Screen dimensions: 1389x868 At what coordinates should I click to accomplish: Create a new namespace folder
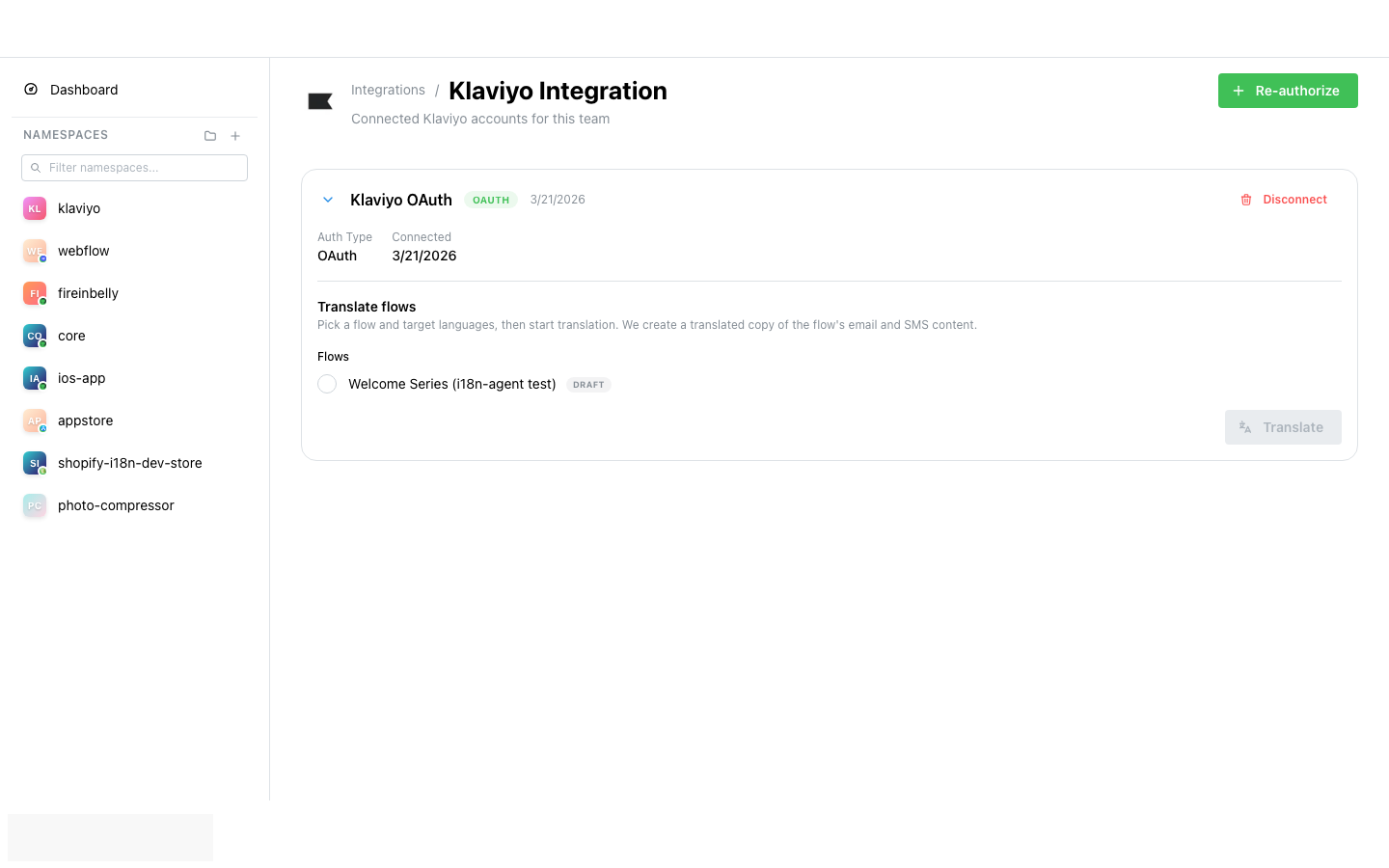point(210,136)
